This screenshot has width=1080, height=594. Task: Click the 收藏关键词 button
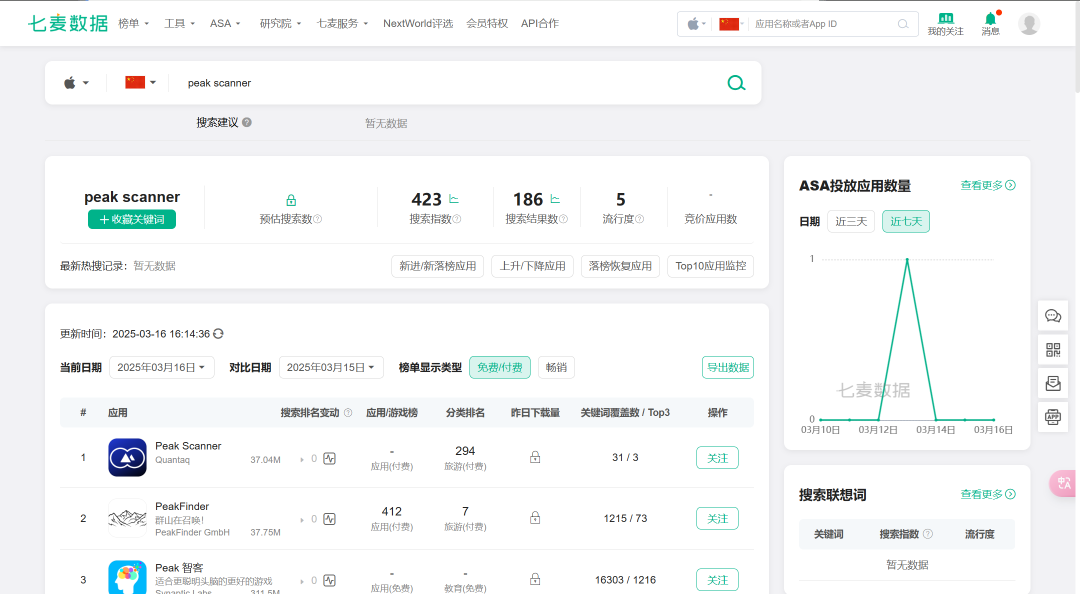132,219
